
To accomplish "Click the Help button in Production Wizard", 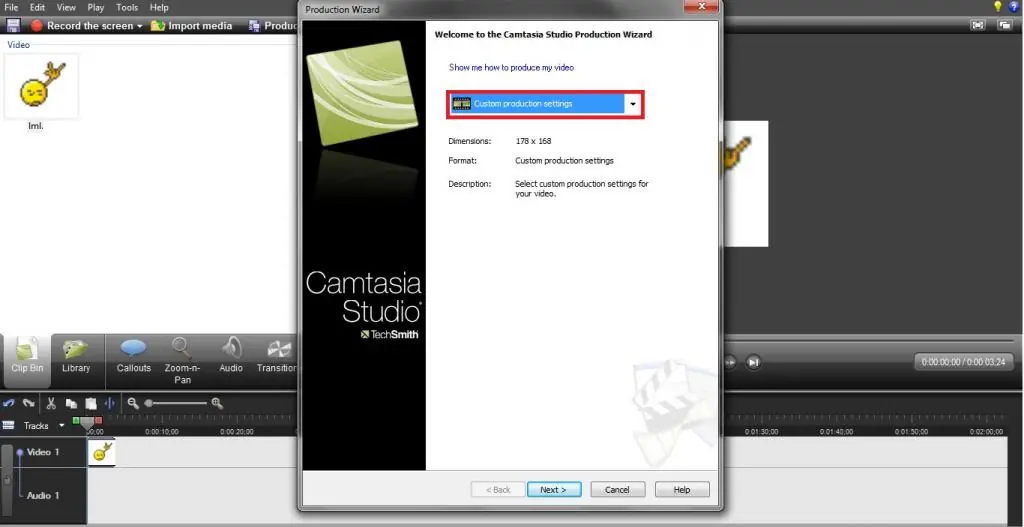I will point(682,489).
